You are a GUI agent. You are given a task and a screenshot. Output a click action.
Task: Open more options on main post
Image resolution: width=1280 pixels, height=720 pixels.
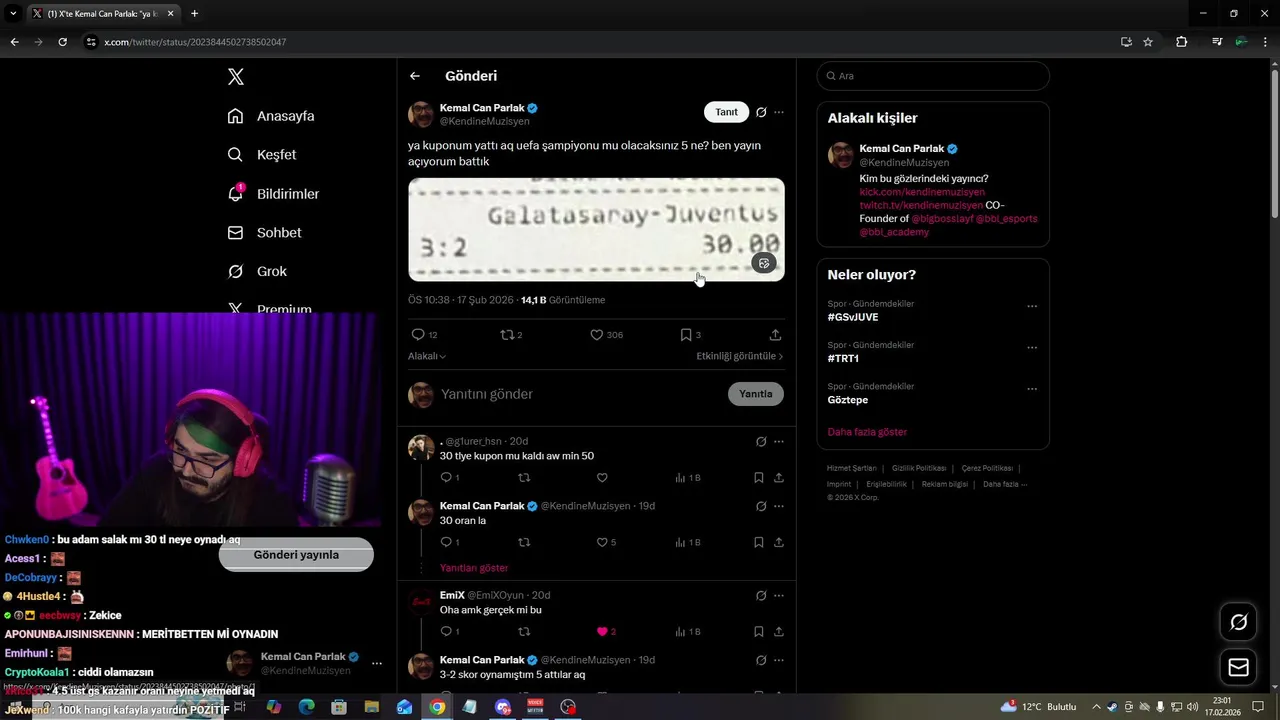(x=779, y=112)
